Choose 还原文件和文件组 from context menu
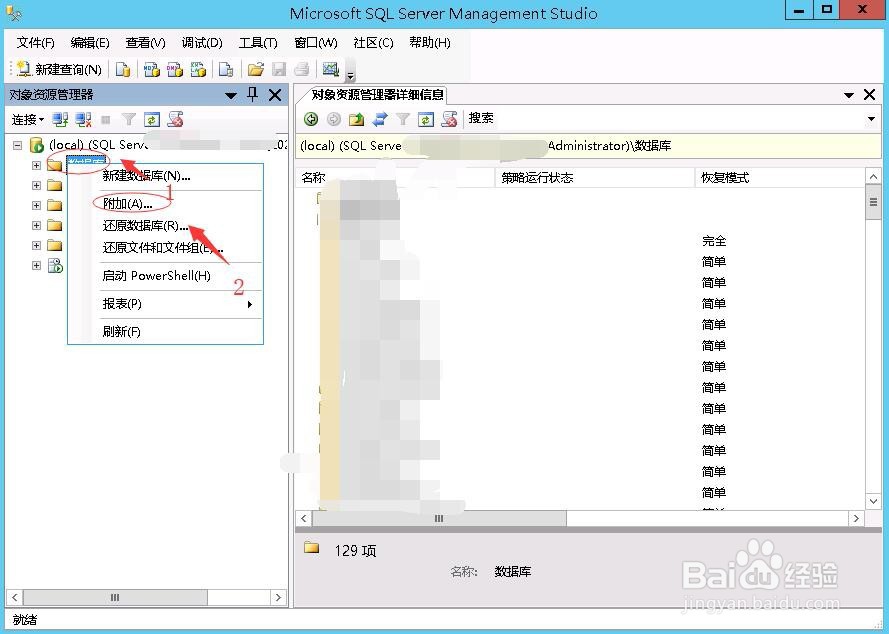 click(x=166, y=248)
